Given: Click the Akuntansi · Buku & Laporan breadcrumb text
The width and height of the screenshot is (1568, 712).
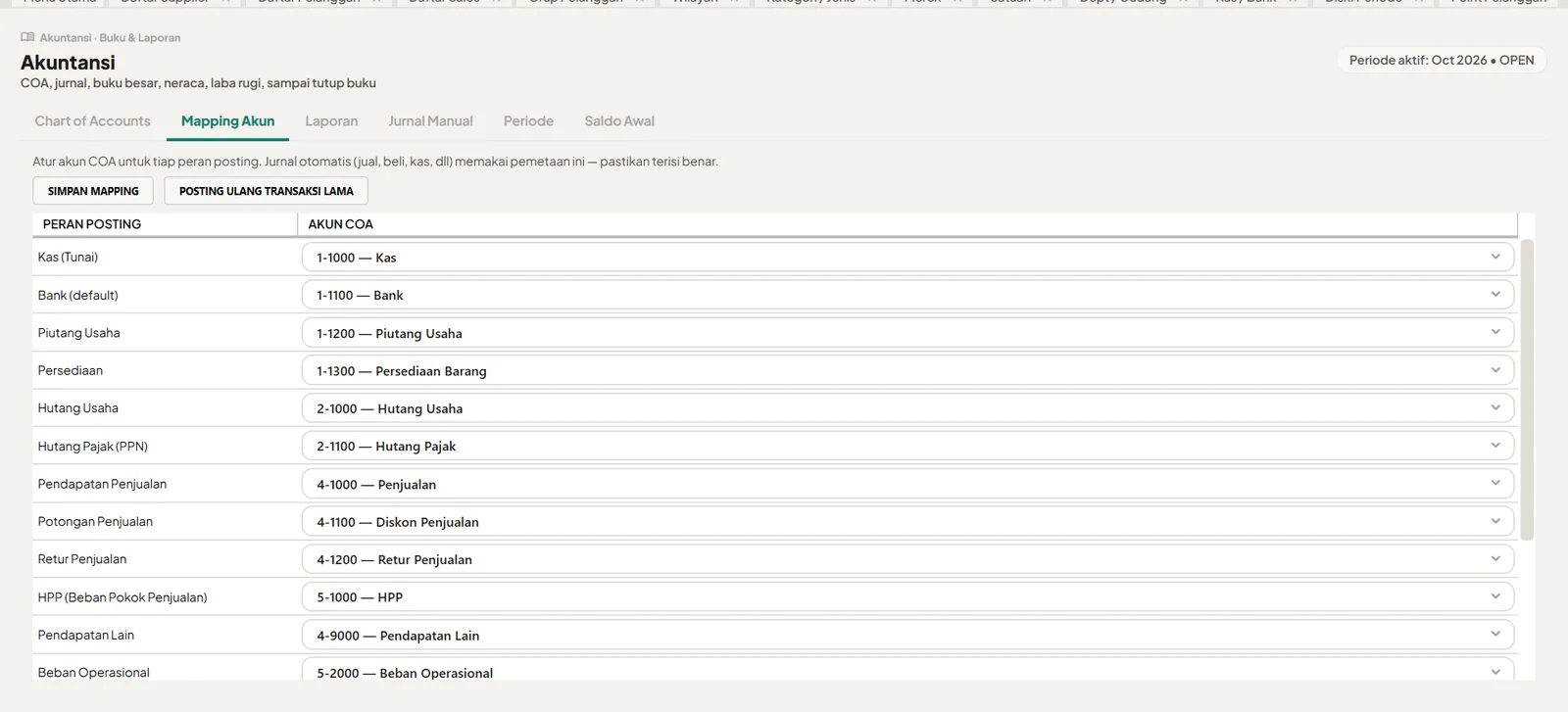Looking at the screenshot, I should pos(110,37).
